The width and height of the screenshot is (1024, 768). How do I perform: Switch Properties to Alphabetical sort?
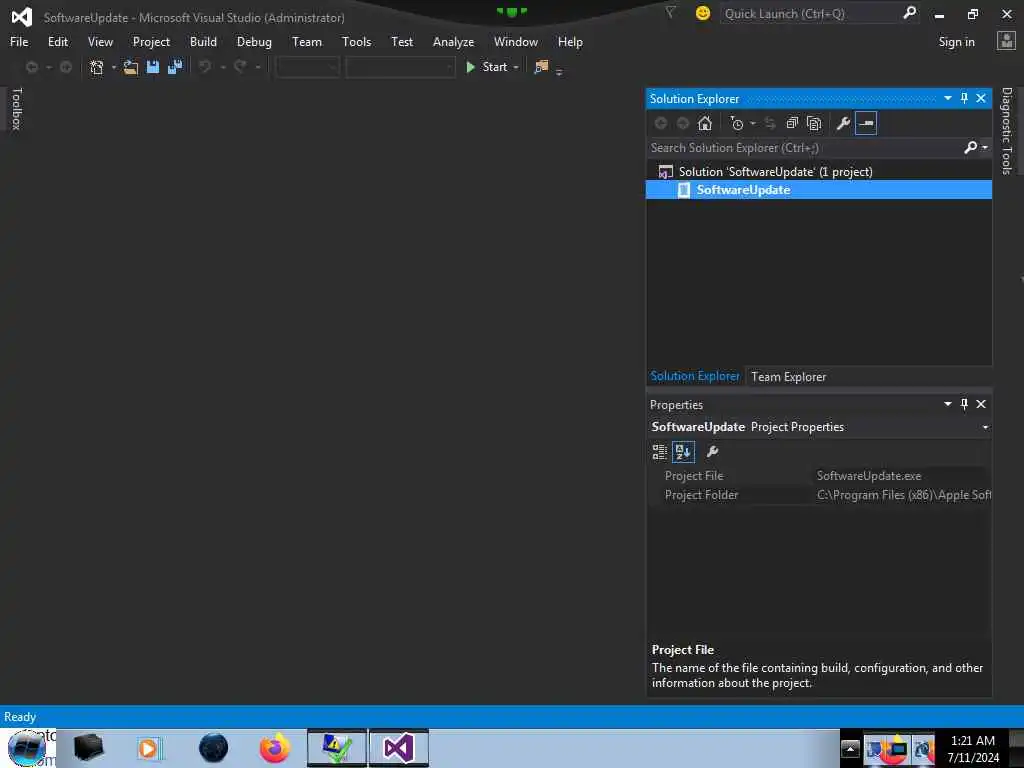click(x=683, y=452)
